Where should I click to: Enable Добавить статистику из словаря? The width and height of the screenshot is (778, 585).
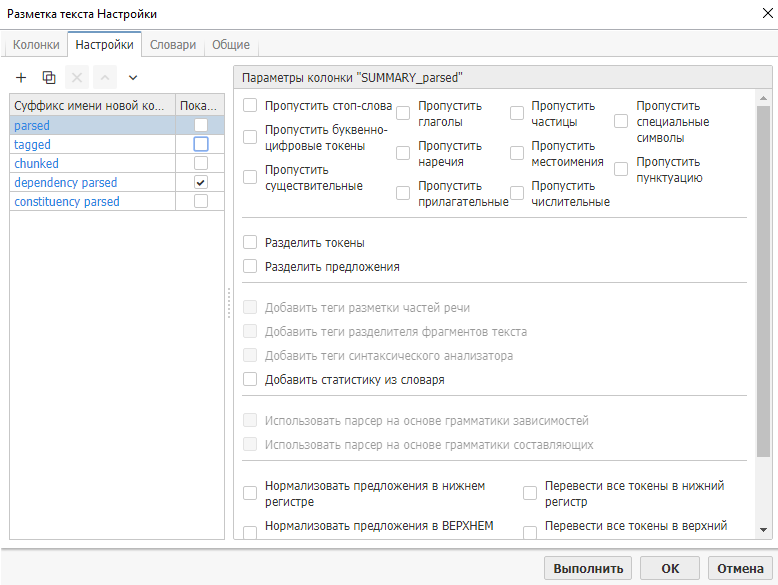pyautogui.click(x=250, y=380)
